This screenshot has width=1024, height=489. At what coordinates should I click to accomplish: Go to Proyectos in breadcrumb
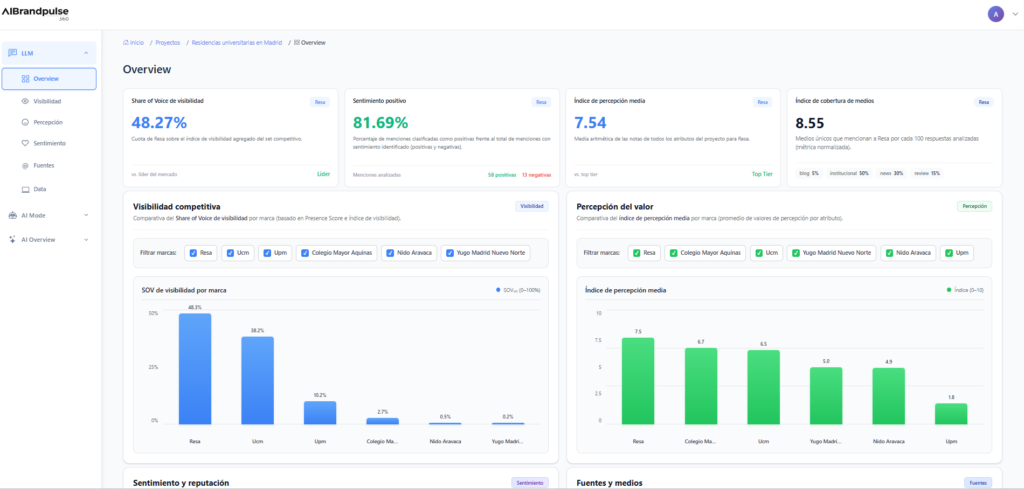tap(167, 43)
